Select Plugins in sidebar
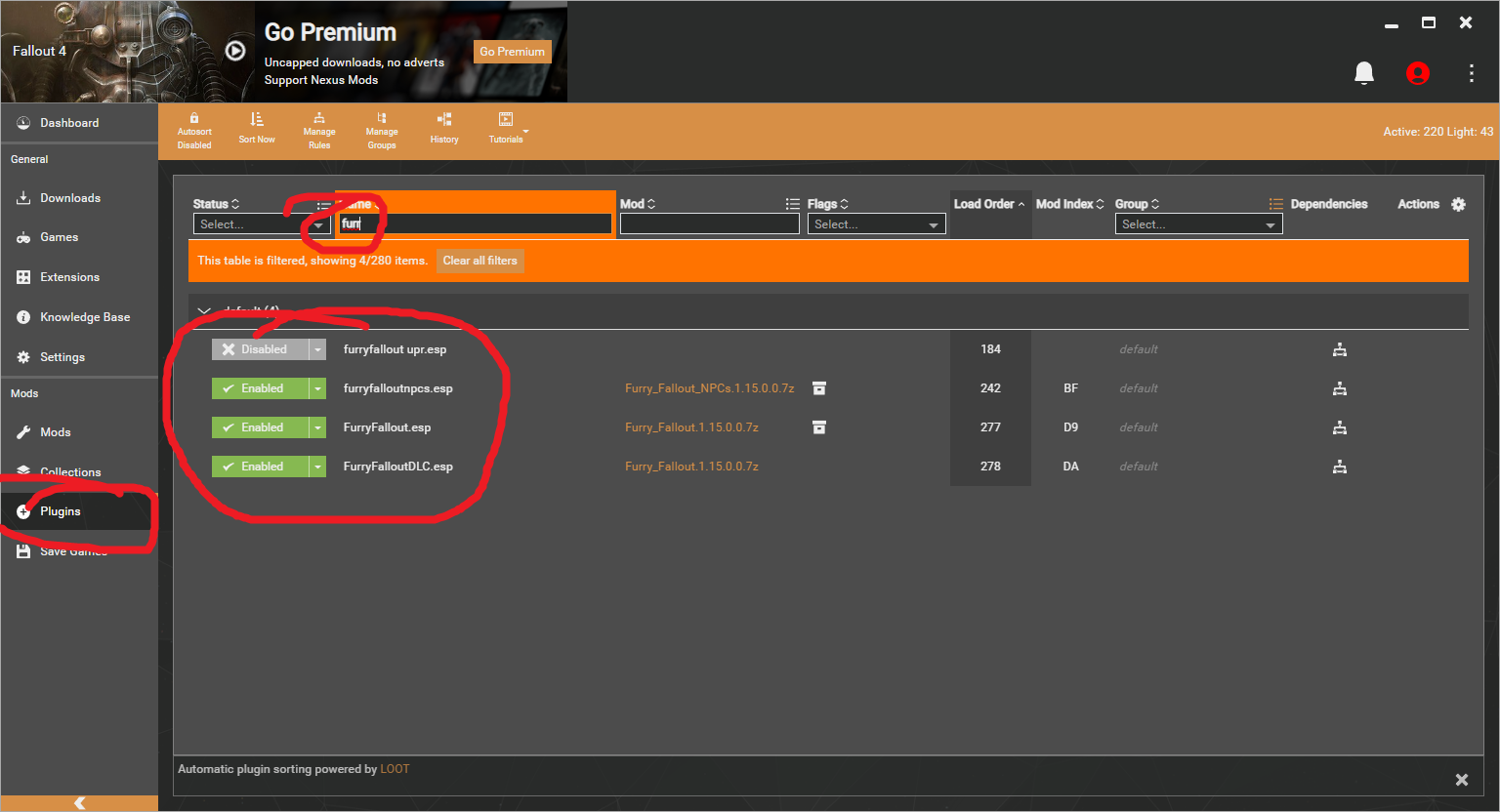The height and width of the screenshot is (812, 1500). (79, 511)
